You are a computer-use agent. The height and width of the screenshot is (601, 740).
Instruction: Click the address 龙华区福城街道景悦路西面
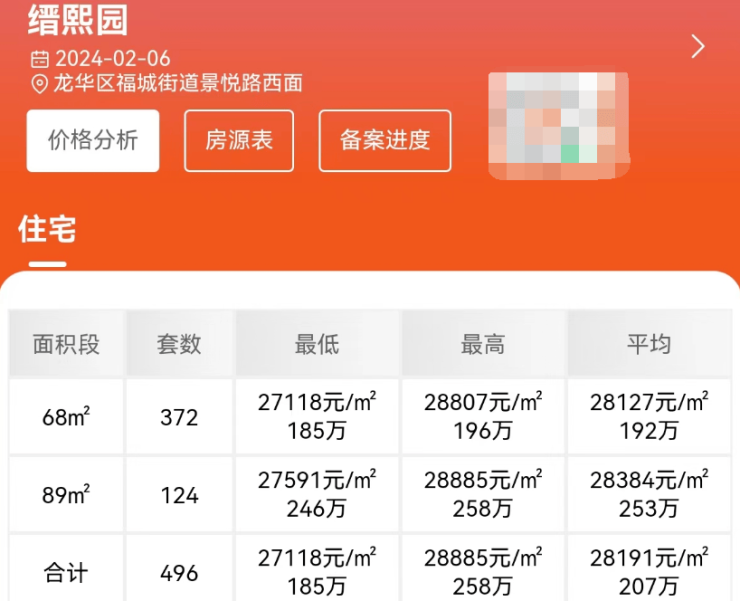tap(178, 84)
